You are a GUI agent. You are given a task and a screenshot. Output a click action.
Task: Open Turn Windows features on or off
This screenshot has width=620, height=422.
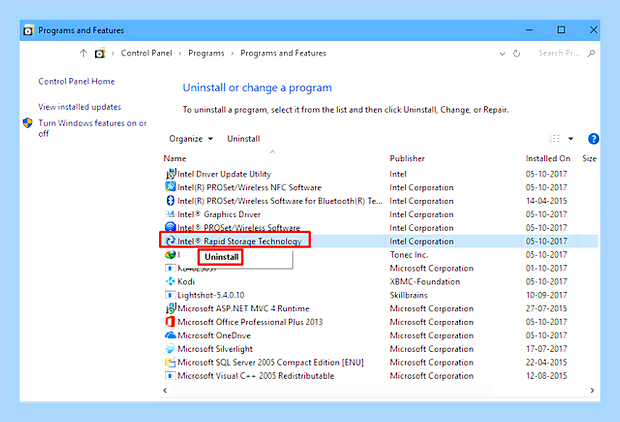(92, 128)
